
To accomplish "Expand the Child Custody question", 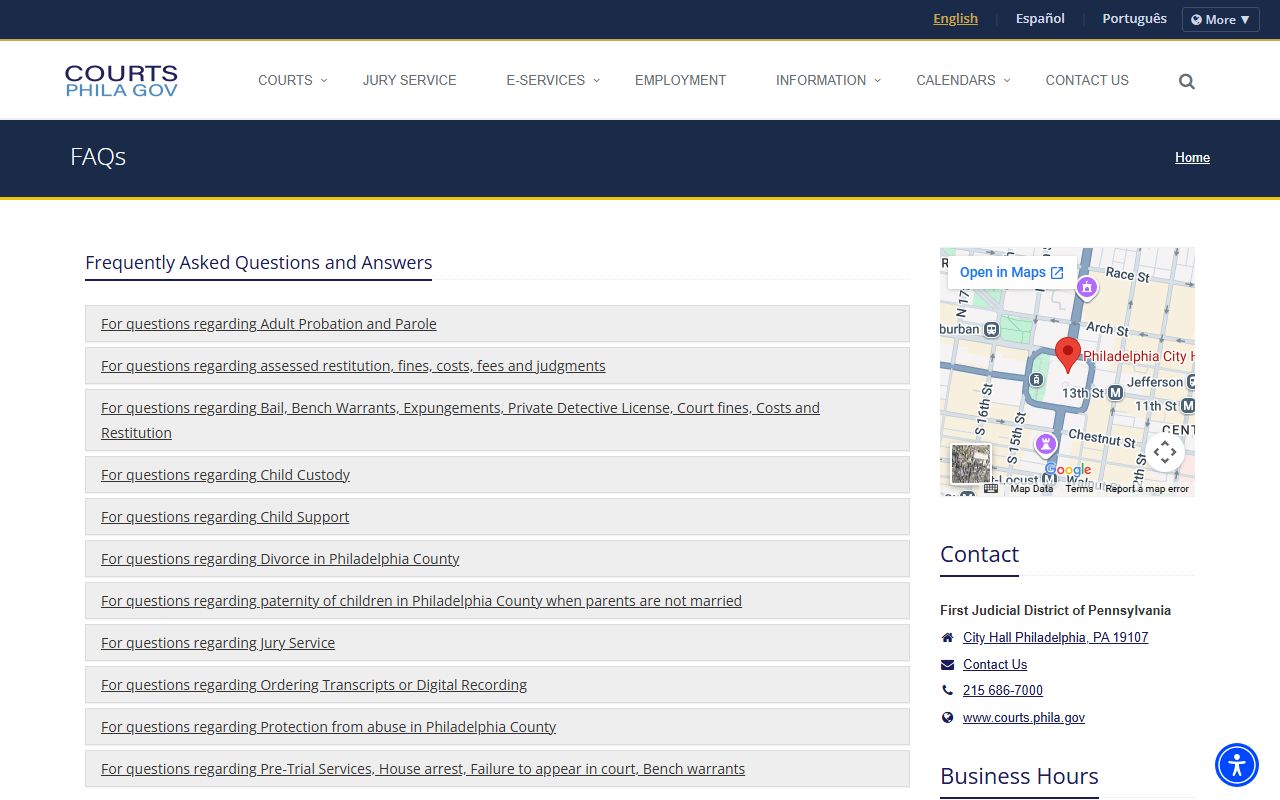I will click(497, 475).
